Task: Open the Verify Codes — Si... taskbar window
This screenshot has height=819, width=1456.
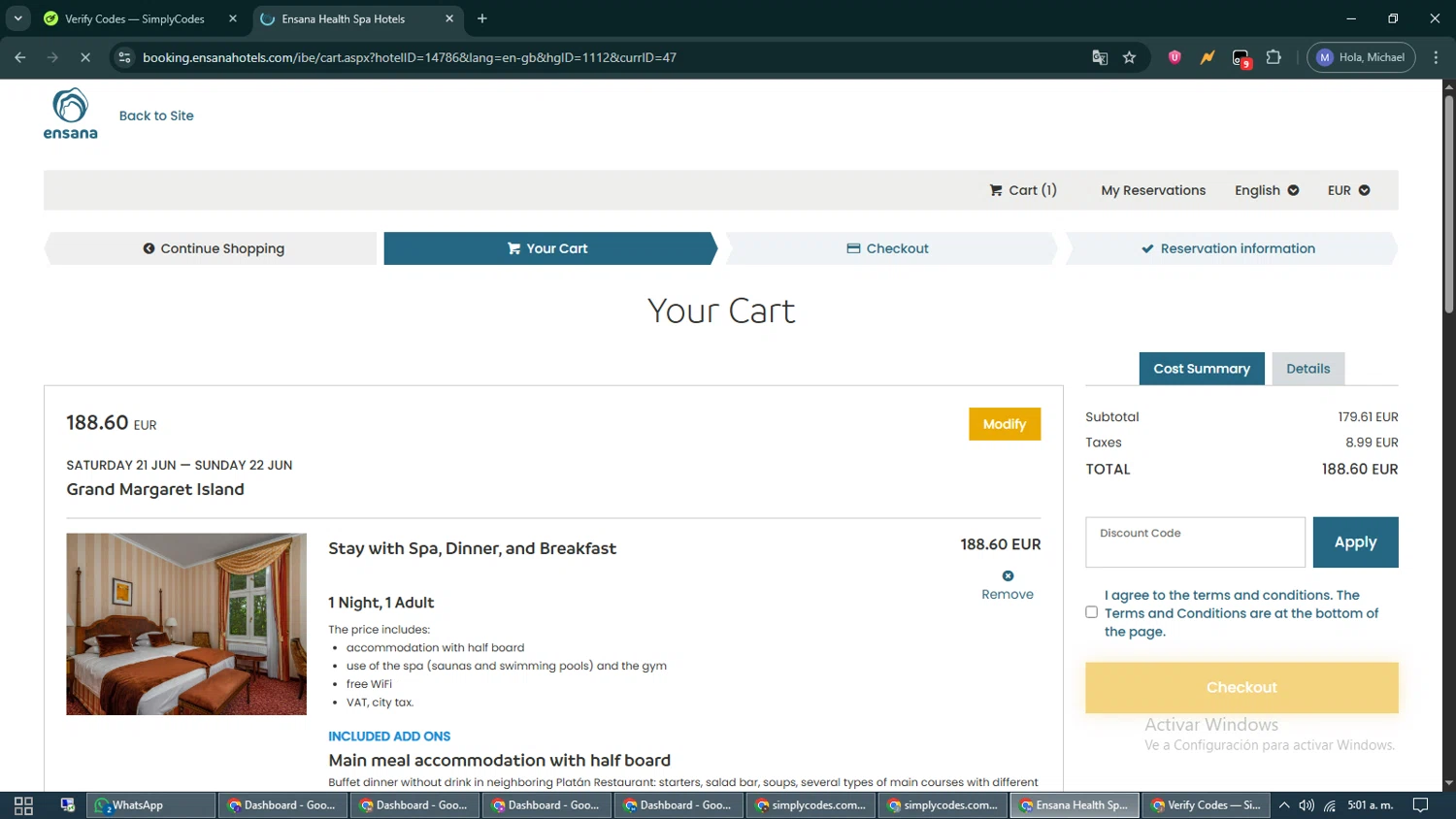Action: (1205, 805)
